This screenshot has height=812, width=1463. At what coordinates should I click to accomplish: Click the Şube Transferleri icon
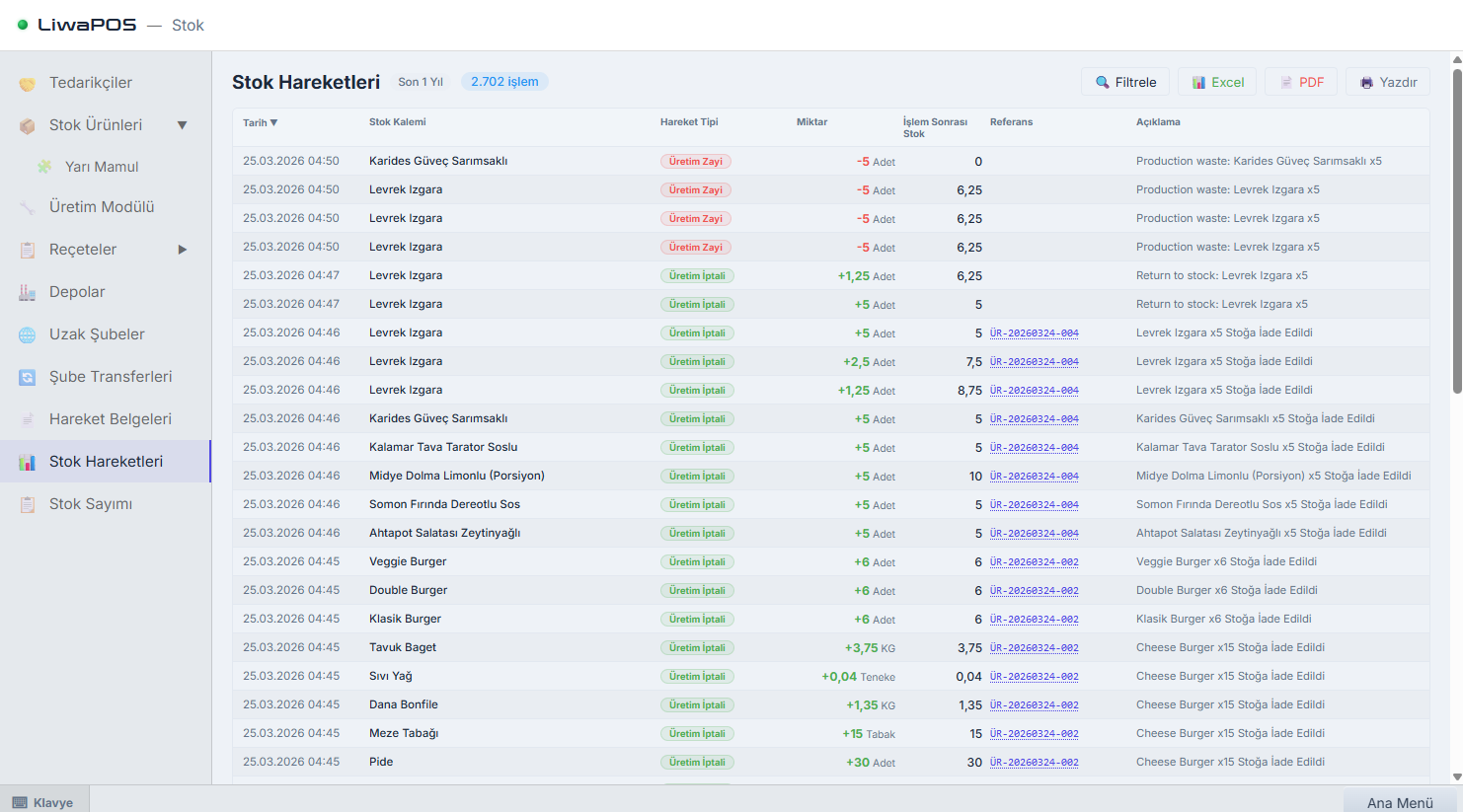tap(28, 377)
